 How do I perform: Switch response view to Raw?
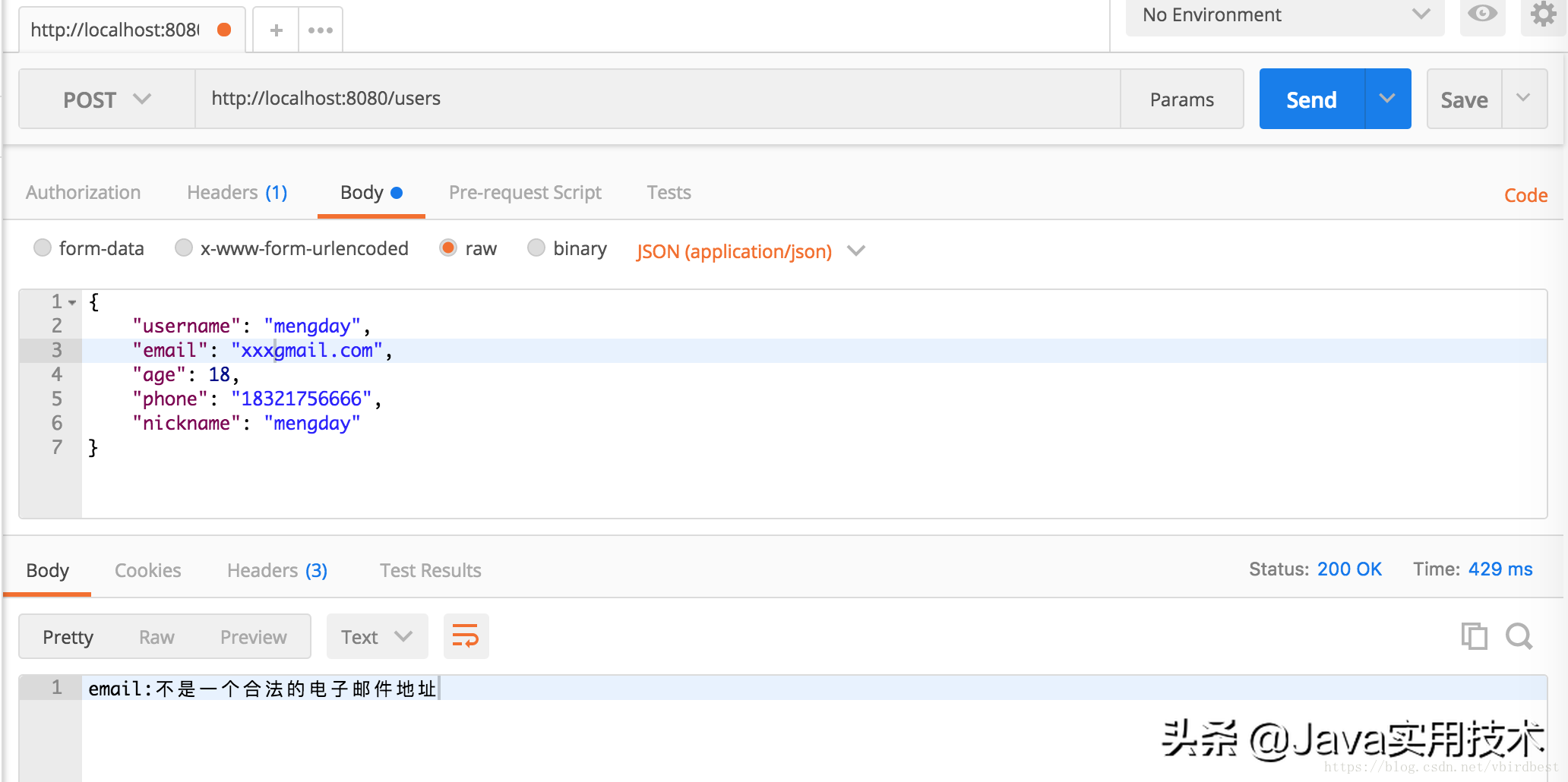pyautogui.click(x=156, y=637)
